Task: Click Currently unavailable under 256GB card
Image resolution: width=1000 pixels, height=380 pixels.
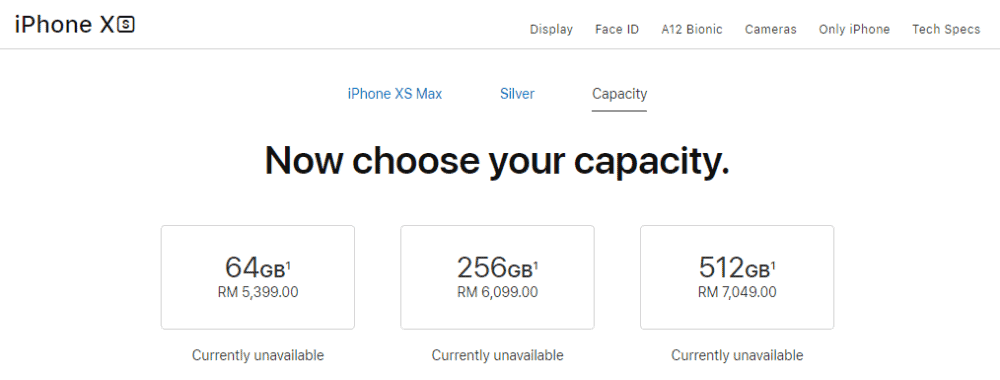Action: click(497, 355)
